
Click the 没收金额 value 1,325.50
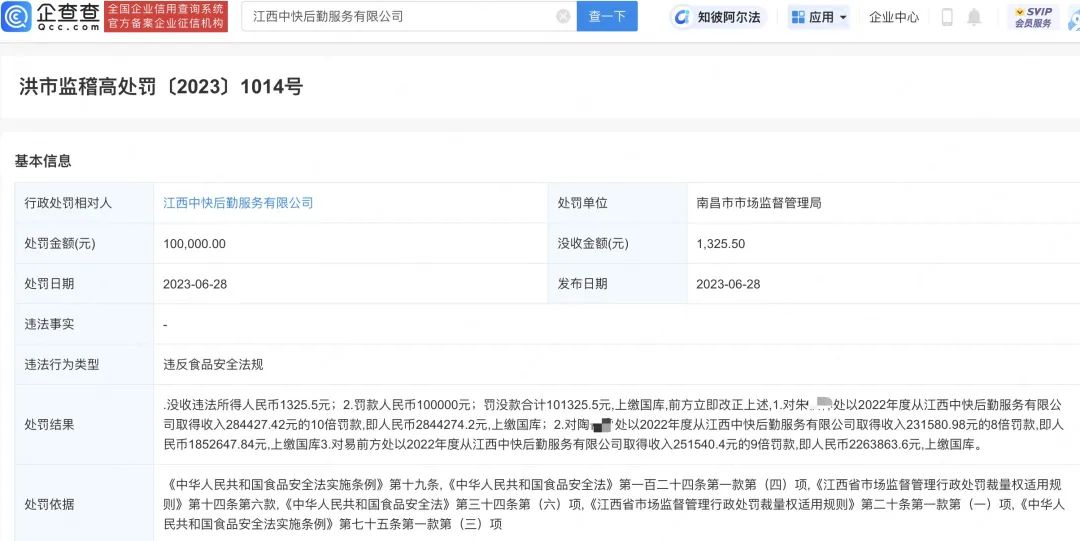click(720, 244)
